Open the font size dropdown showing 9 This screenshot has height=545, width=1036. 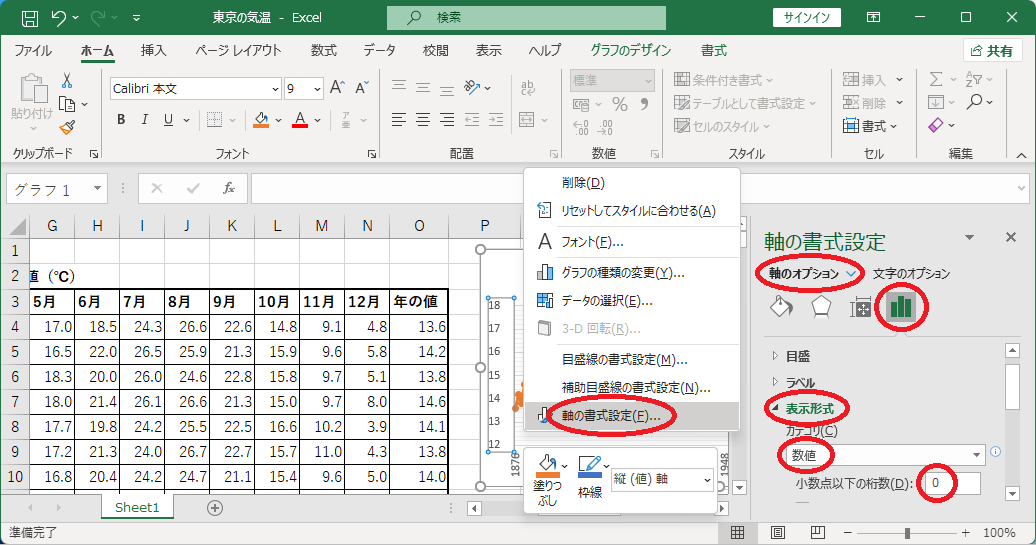[x=317, y=89]
